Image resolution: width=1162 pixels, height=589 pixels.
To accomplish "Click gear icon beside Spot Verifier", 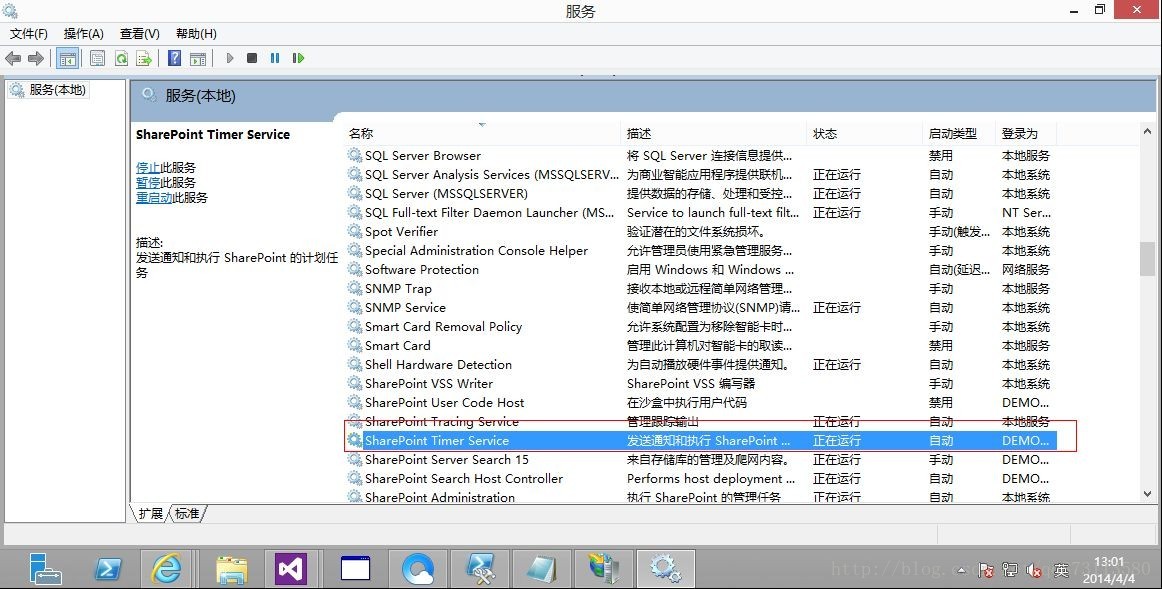I will click(355, 231).
